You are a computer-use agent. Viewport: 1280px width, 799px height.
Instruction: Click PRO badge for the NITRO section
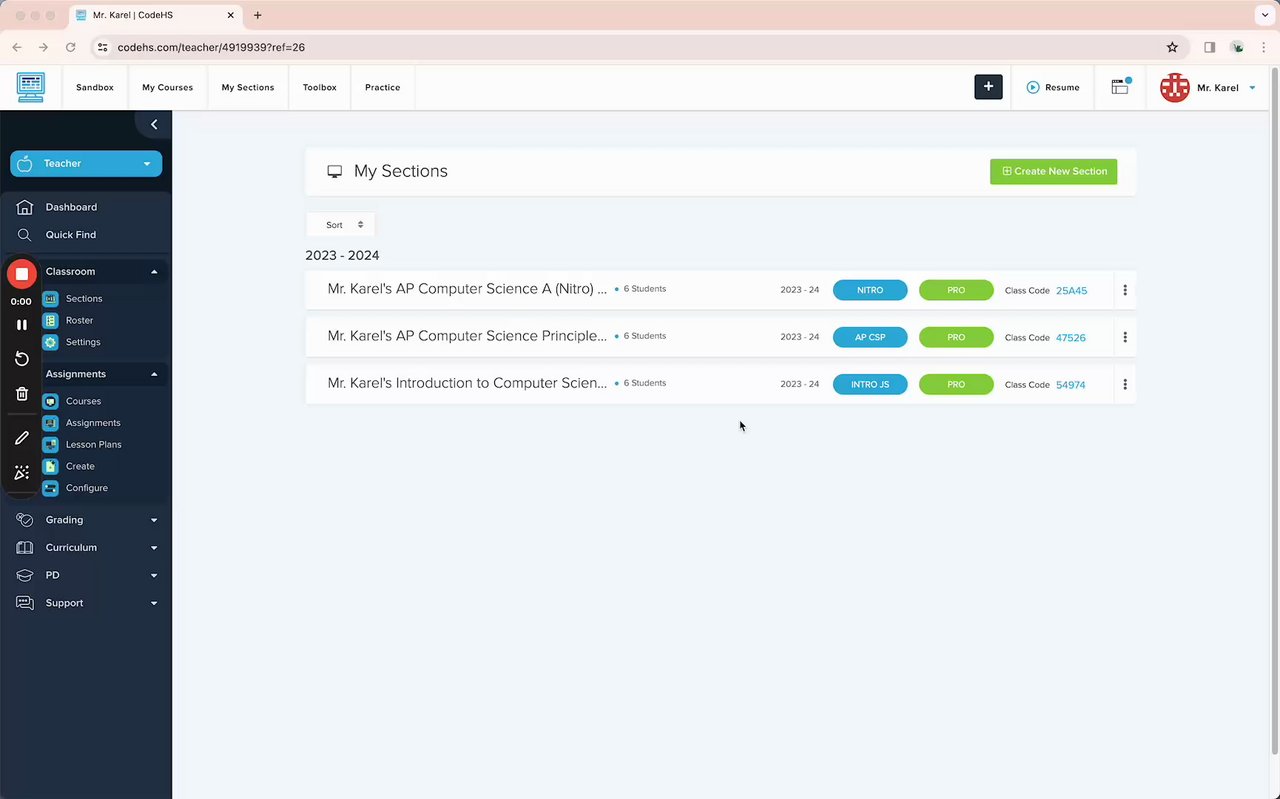(956, 290)
